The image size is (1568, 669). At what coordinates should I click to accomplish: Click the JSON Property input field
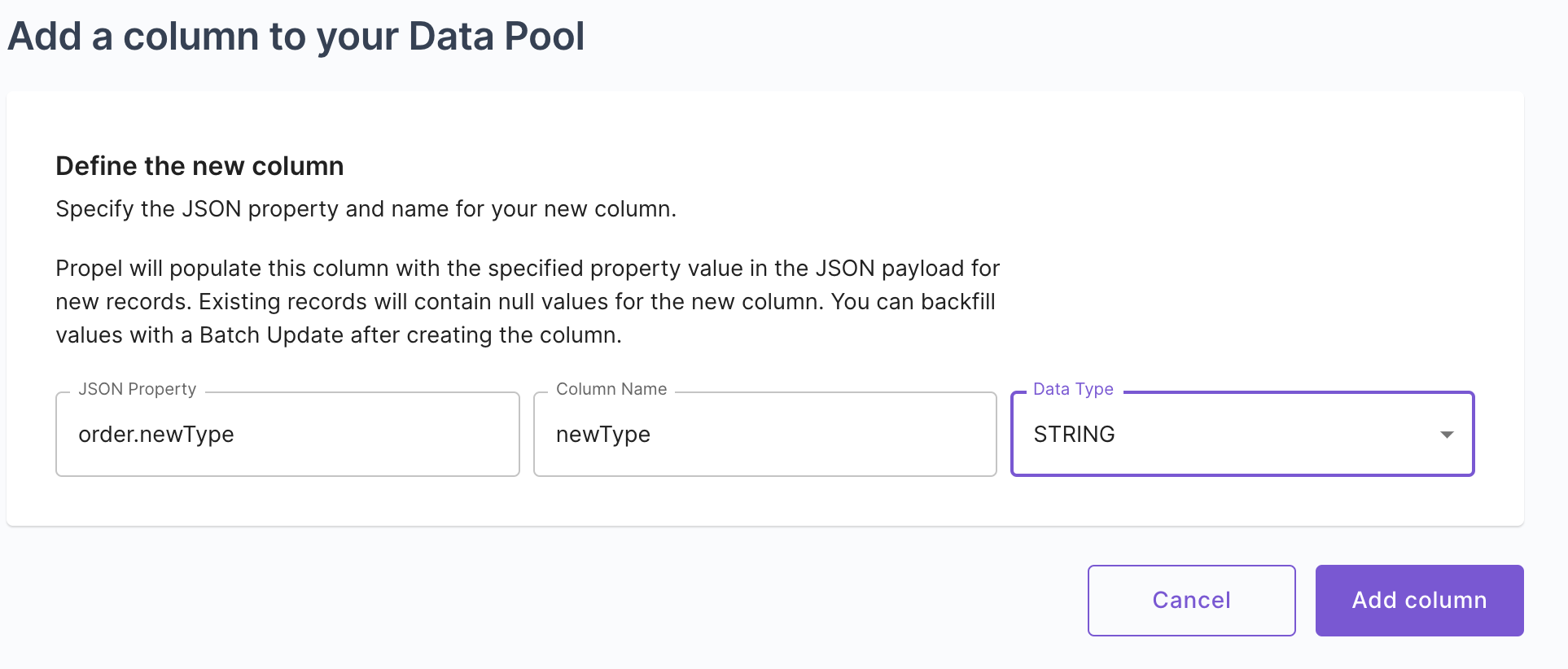coord(287,434)
